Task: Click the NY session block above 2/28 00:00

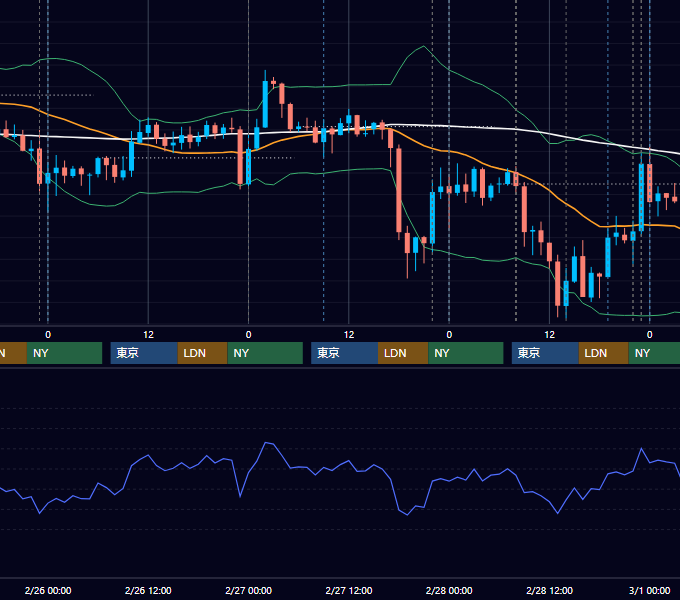Action: point(466,353)
